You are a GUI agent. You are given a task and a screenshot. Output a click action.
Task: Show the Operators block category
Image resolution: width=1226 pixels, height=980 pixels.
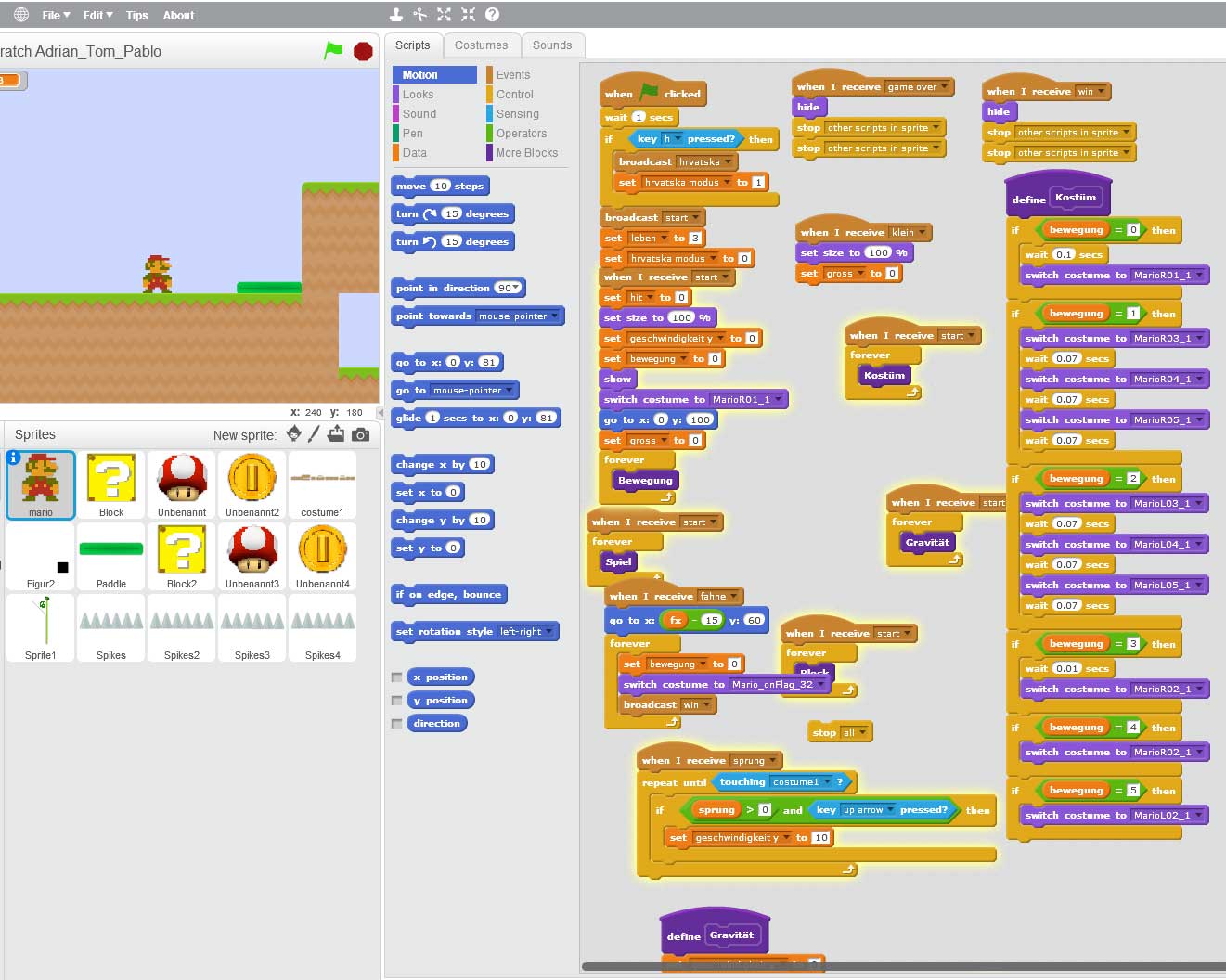522,134
